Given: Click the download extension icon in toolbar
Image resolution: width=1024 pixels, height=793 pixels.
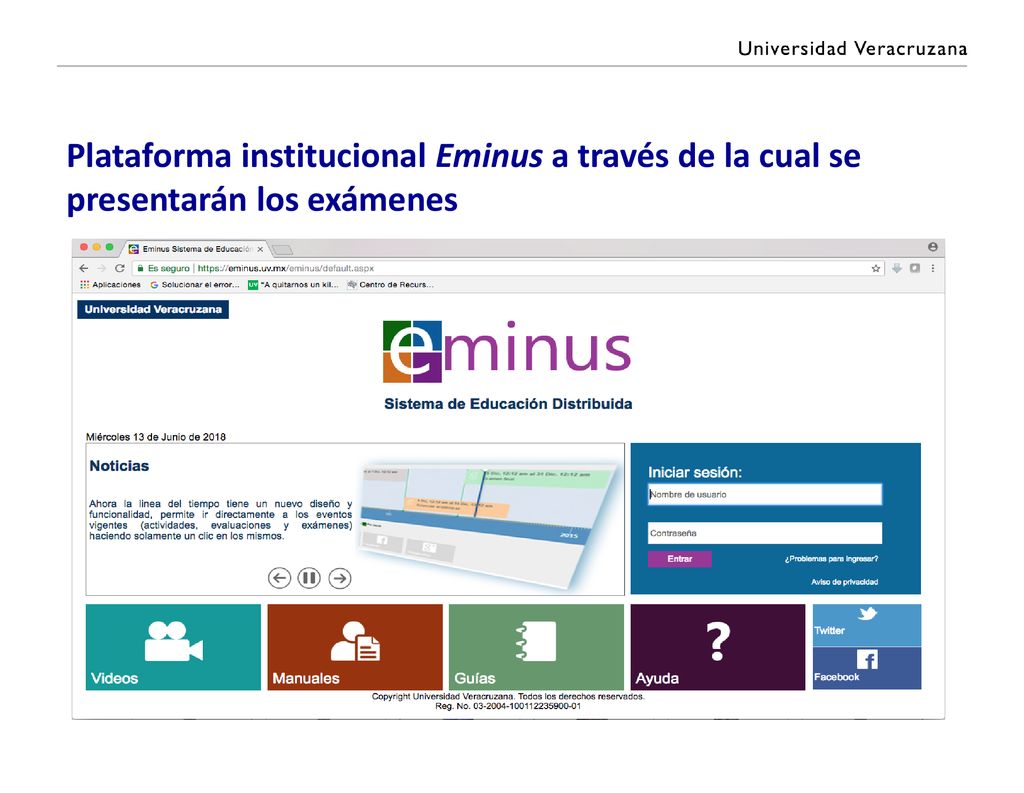Looking at the screenshot, I should 897,268.
